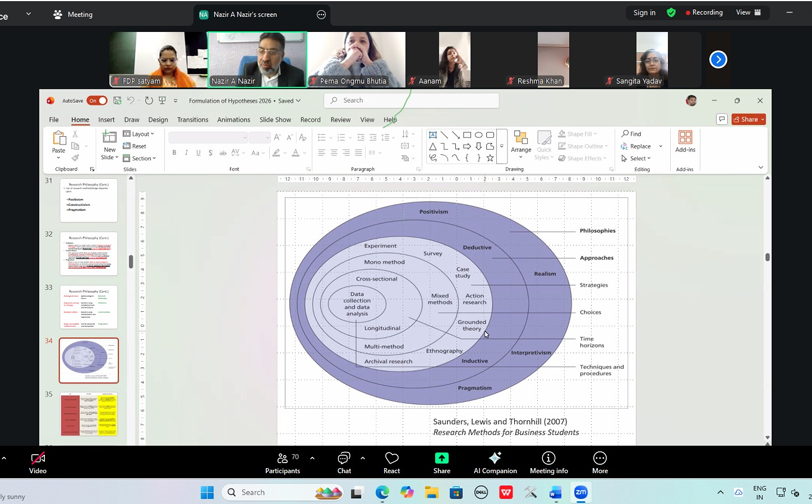812x504 pixels.
Task: Click the red Share button in PowerPoint
Action: pos(748,119)
